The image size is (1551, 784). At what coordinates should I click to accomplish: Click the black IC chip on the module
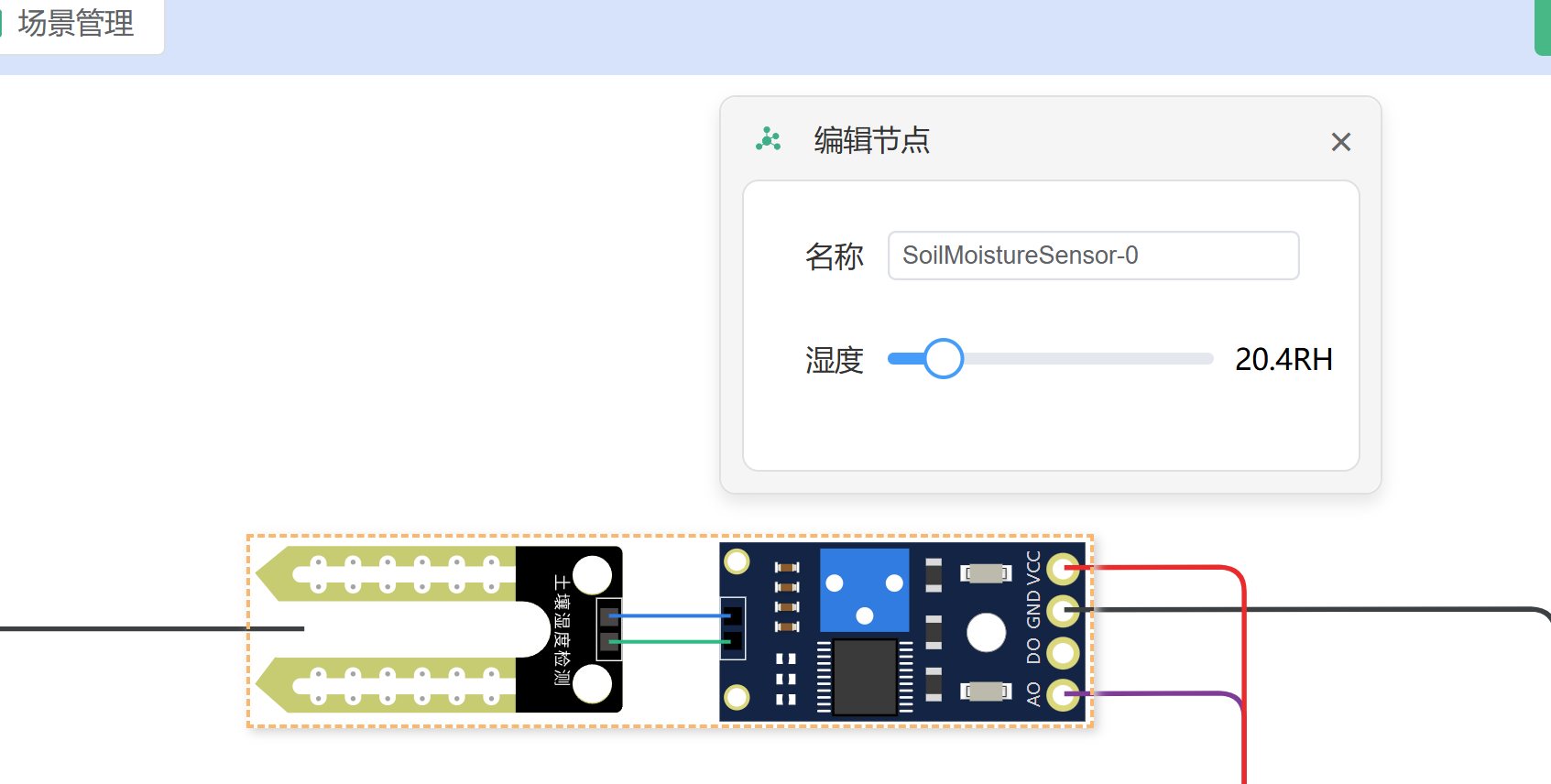(864, 676)
